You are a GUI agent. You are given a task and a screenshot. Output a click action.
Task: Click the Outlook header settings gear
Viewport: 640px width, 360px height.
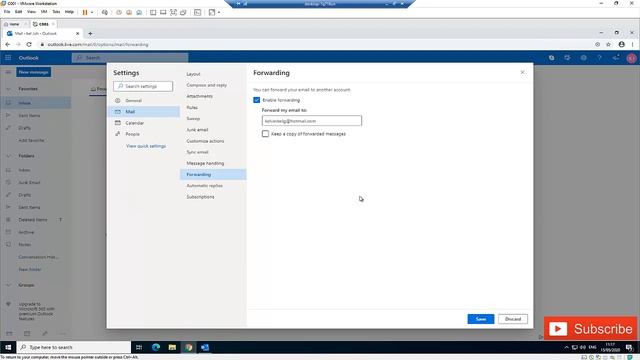(584, 58)
